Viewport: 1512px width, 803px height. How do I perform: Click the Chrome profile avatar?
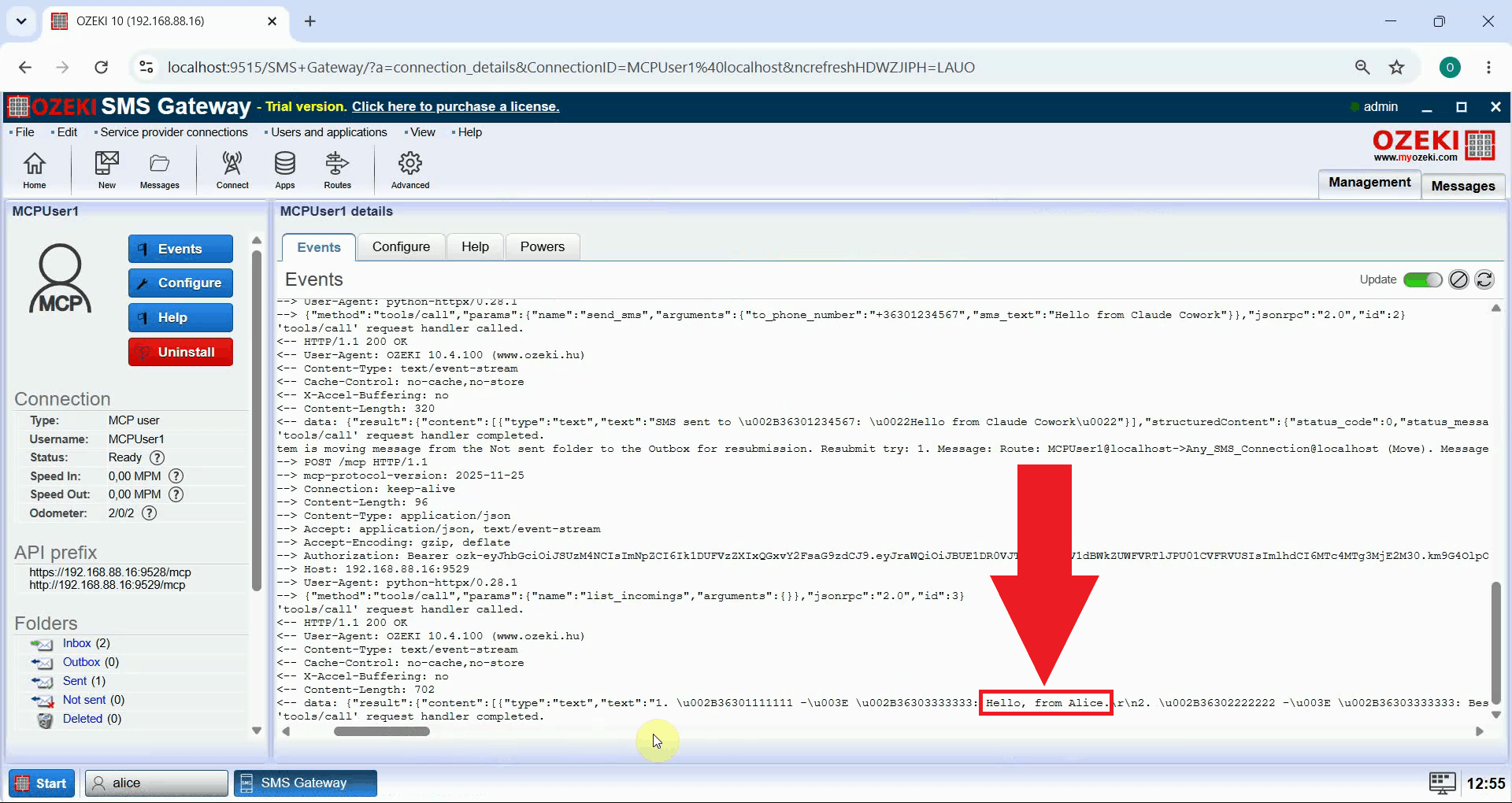pos(1450,67)
